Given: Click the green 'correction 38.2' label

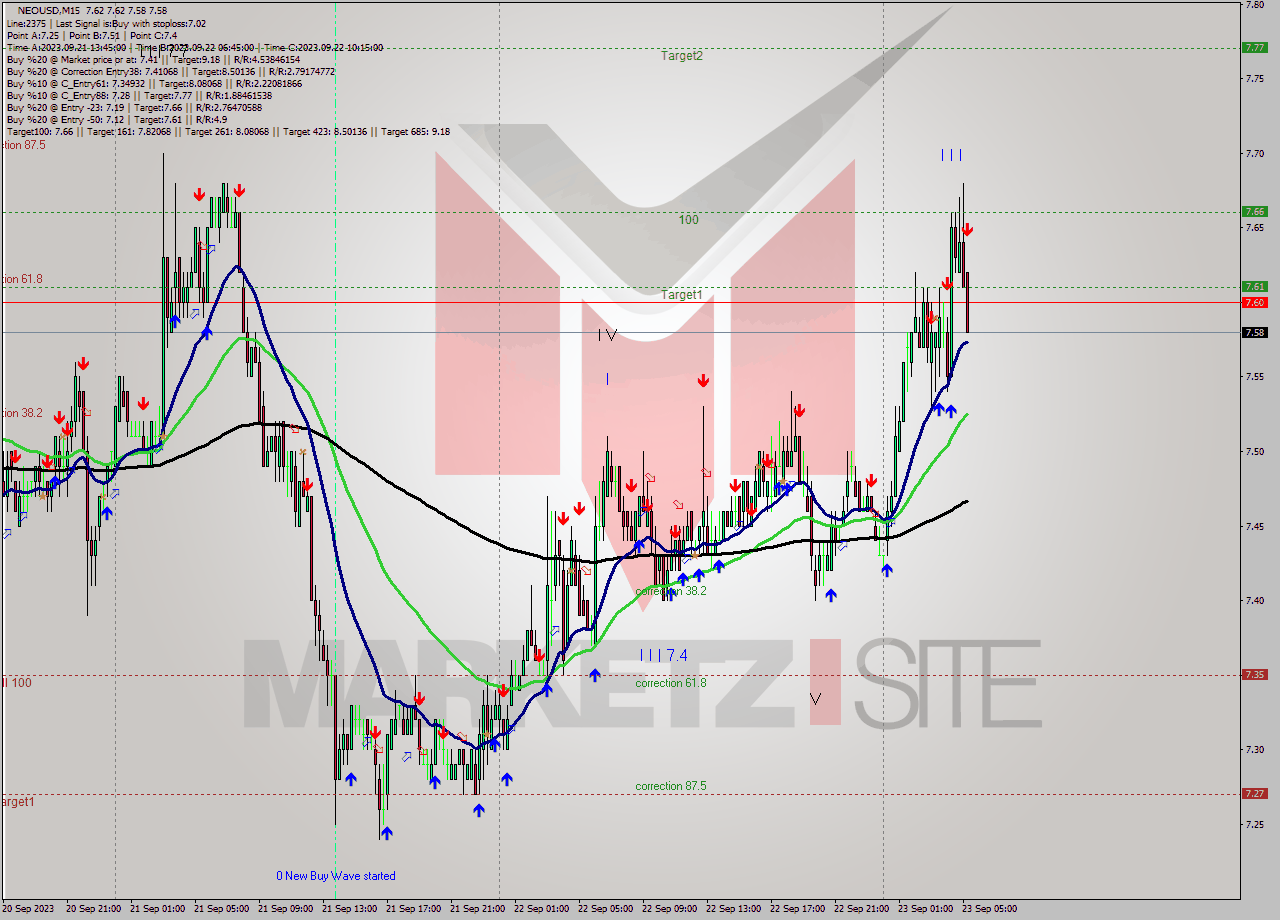Looking at the screenshot, I should pyautogui.click(x=671, y=591).
